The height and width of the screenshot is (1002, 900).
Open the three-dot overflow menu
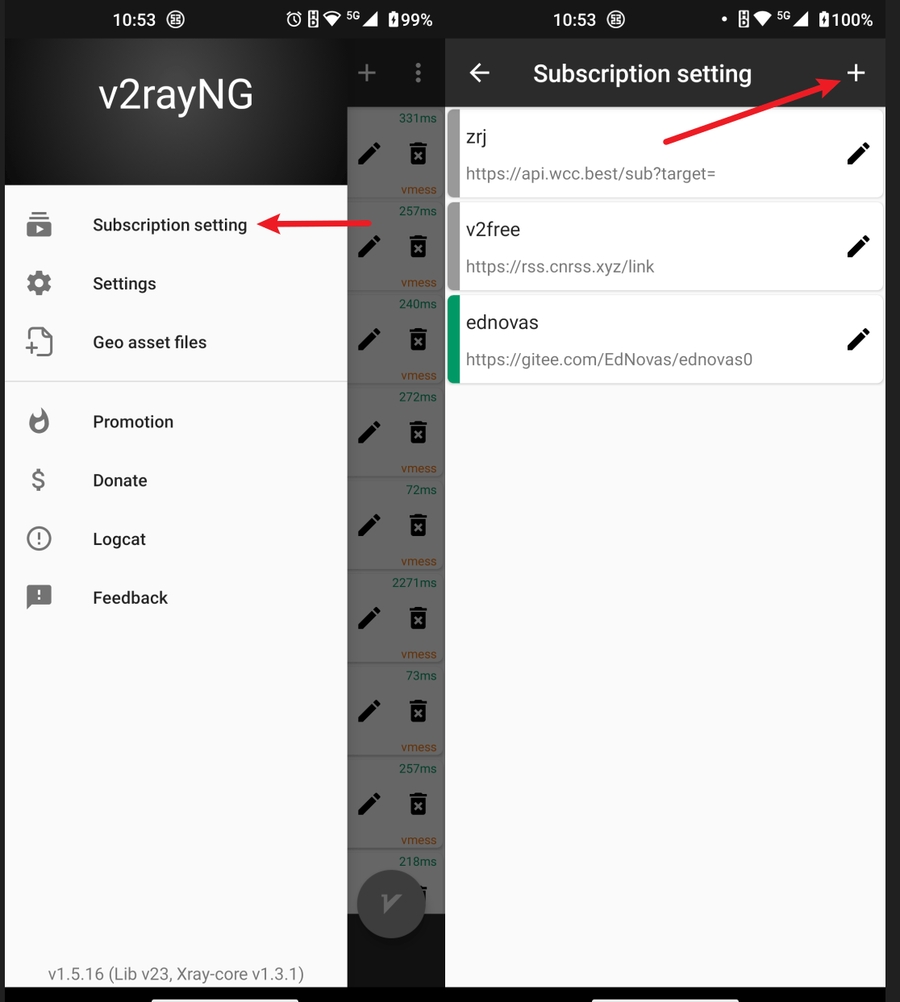pyautogui.click(x=418, y=73)
